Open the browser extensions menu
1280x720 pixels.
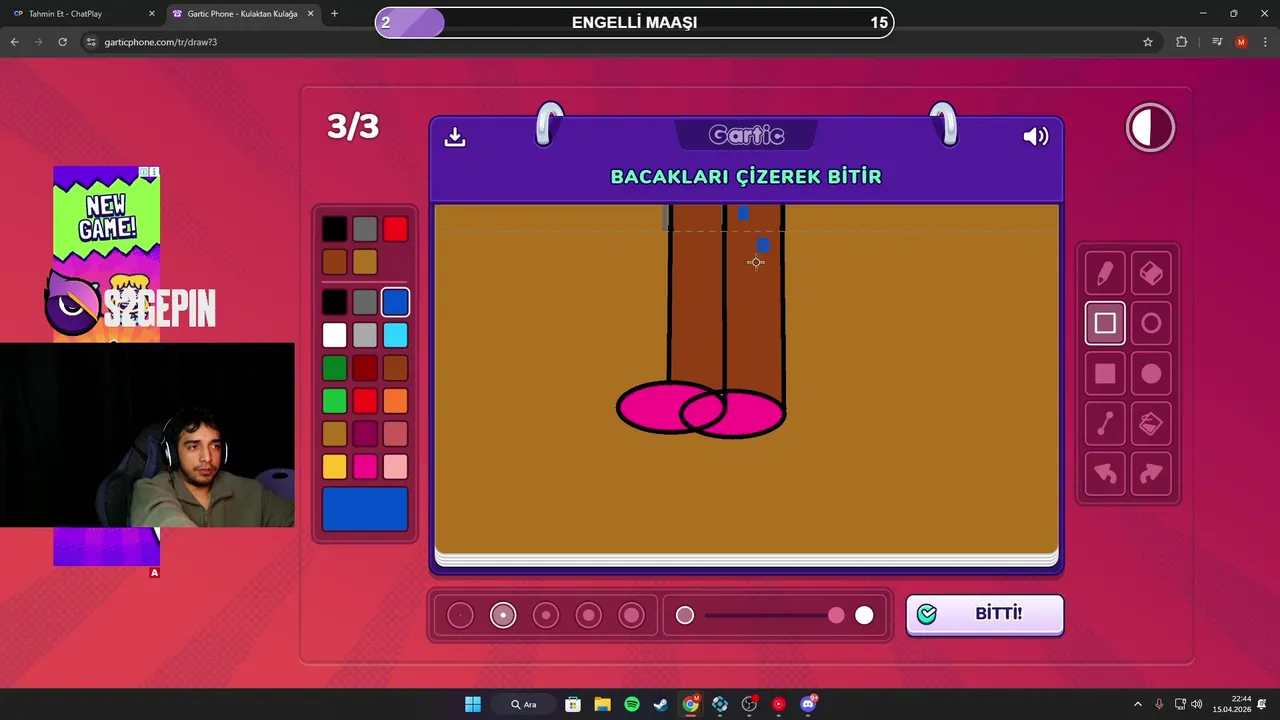click(1182, 42)
